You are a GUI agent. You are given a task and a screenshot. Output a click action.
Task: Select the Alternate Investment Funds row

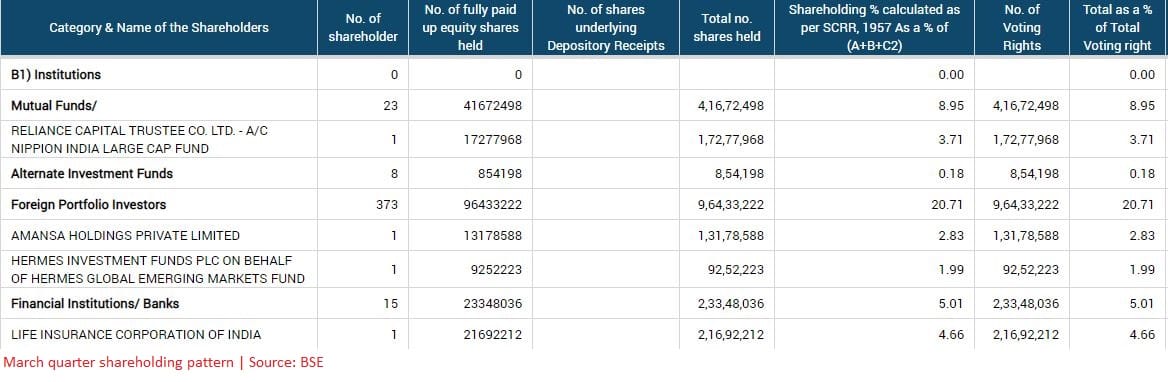coord(584,174)
